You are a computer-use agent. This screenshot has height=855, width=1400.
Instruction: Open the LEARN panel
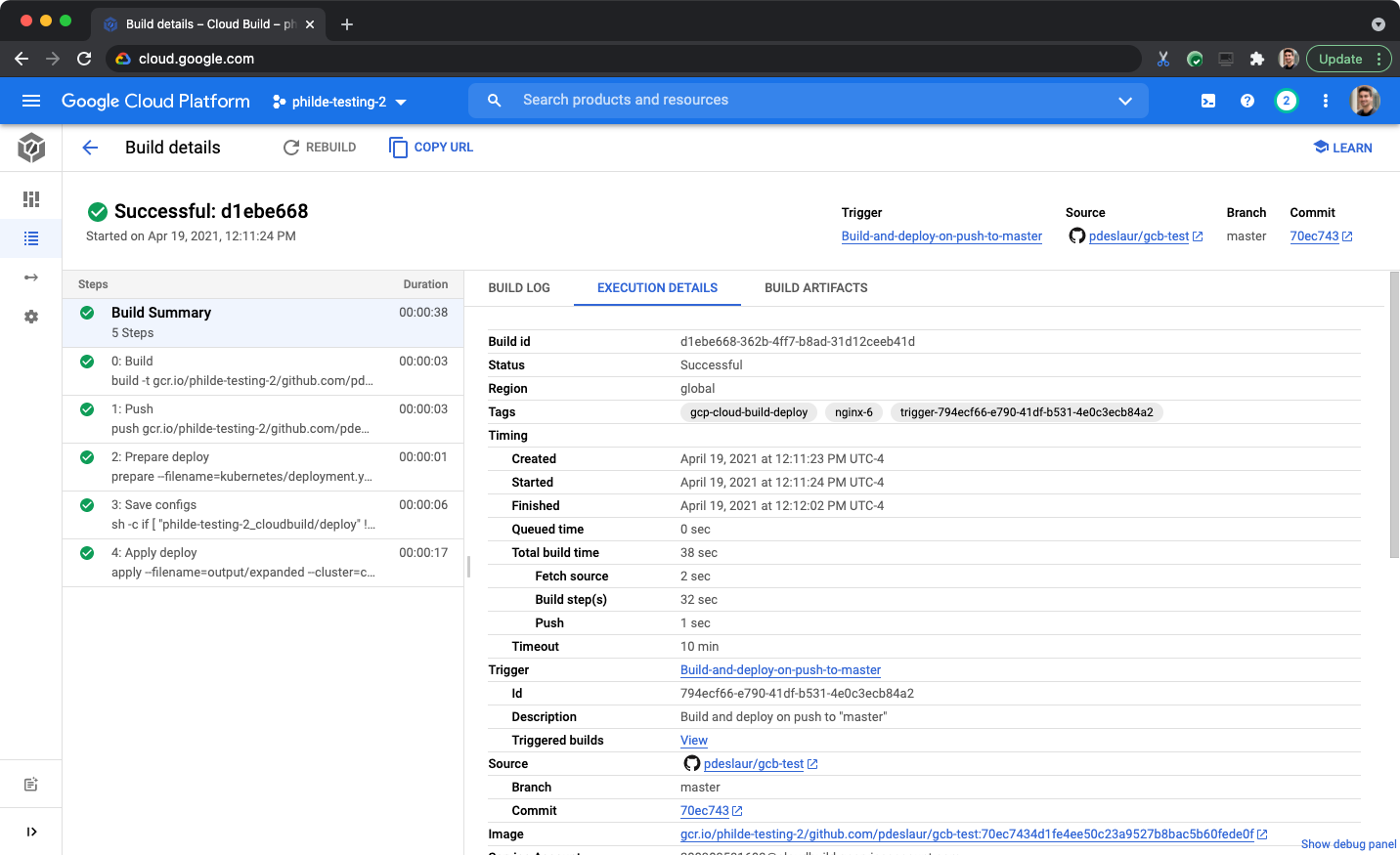(1343, 148)
